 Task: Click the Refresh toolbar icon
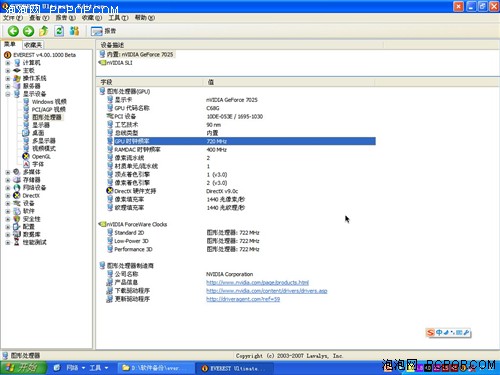coord(59,31)
